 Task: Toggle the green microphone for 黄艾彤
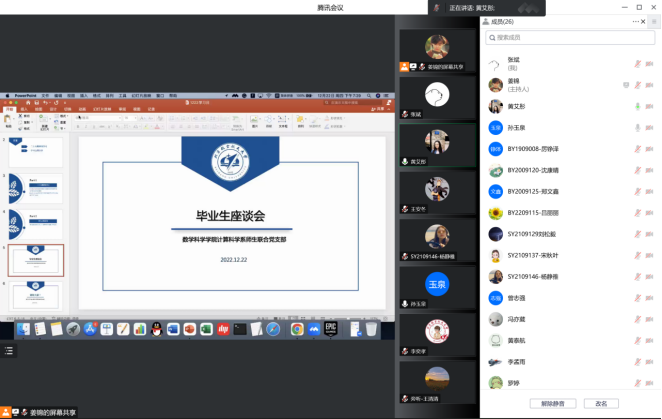click(x=638, y=106)
